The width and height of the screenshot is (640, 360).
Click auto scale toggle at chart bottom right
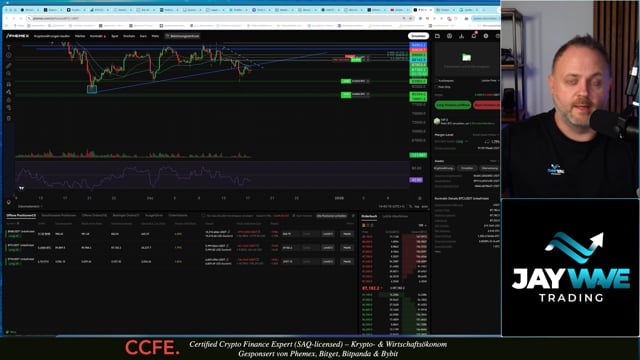tap(425, 207)
